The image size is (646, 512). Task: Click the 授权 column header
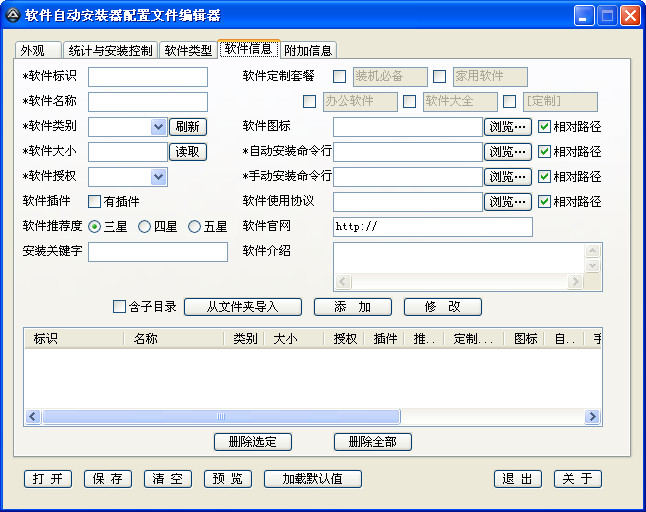[x=344, y=339]
